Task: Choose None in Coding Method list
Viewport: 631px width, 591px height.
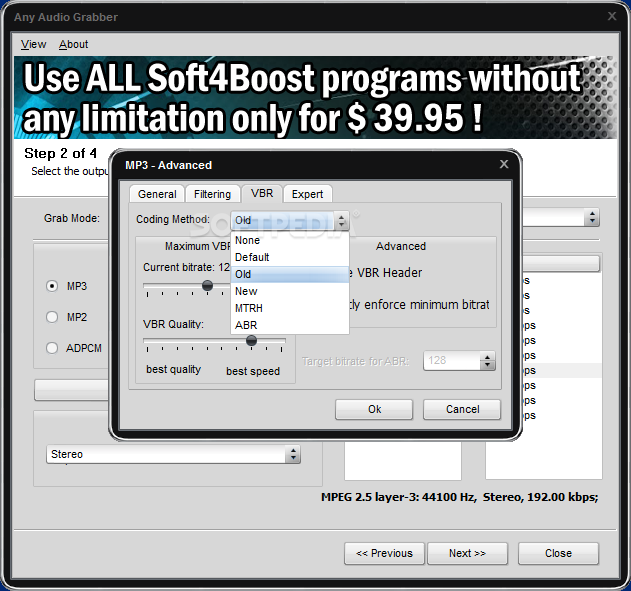Action: (290, 240)
